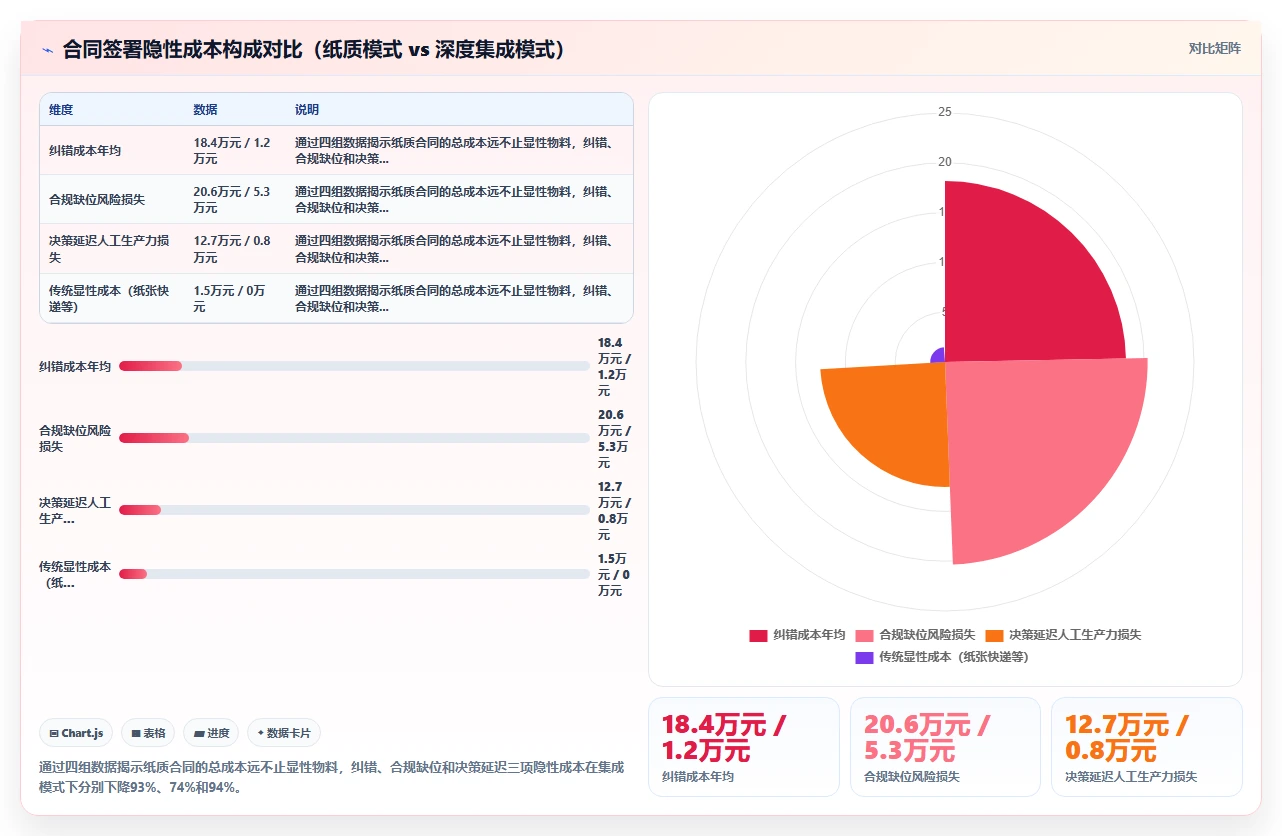Image resolution: width=1282 pixels, height=836 pixels.
Task: Click the 决策延迟人工生产… progress bar
Action: 354,510
